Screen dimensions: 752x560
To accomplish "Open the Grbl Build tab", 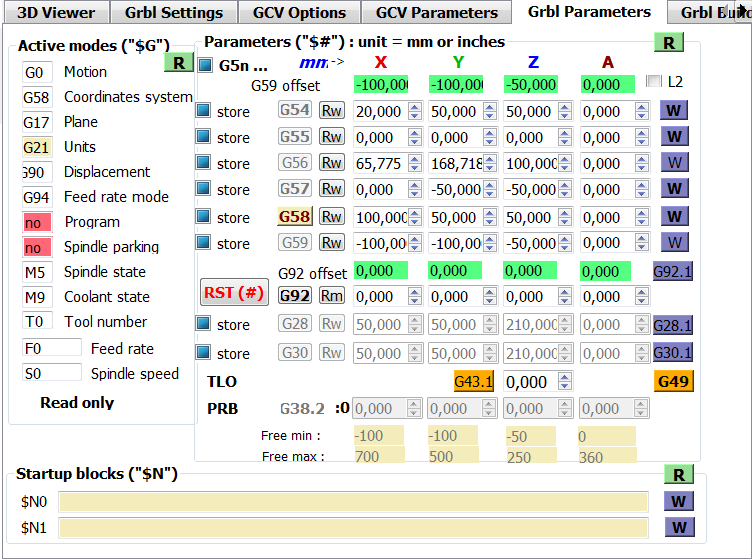I will (709, 12).
